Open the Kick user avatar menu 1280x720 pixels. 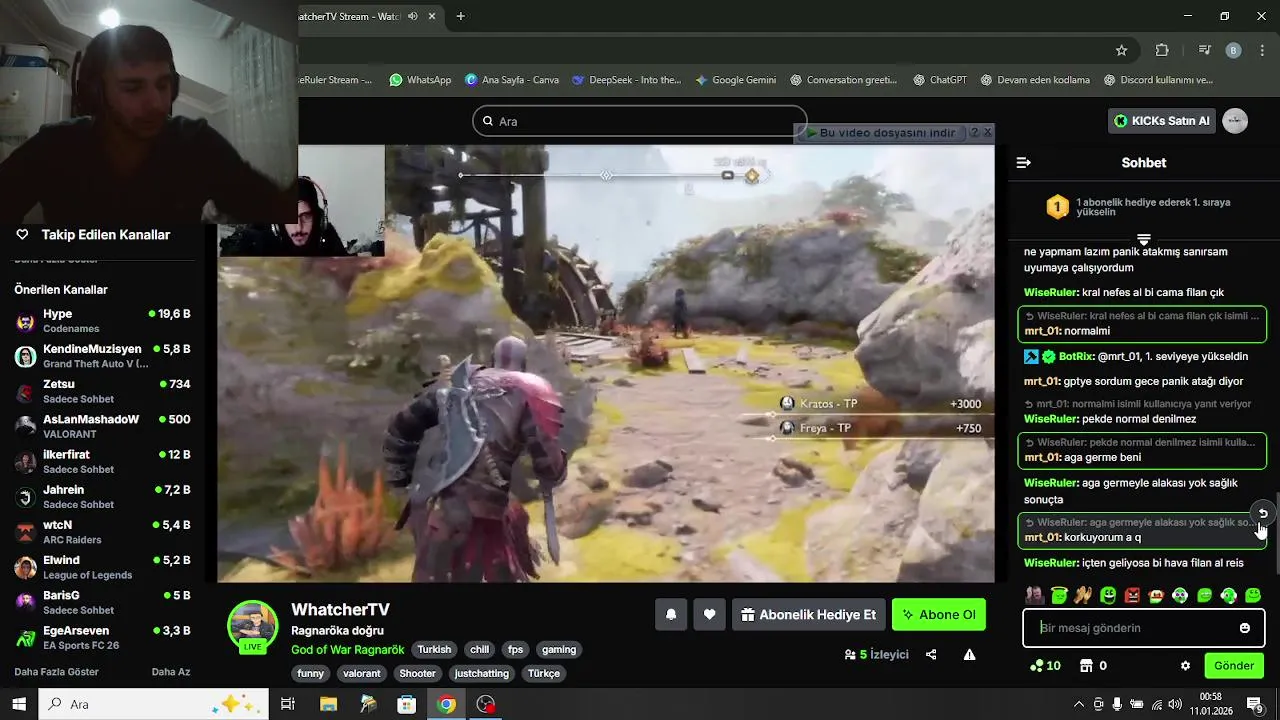pos(1235,121)
